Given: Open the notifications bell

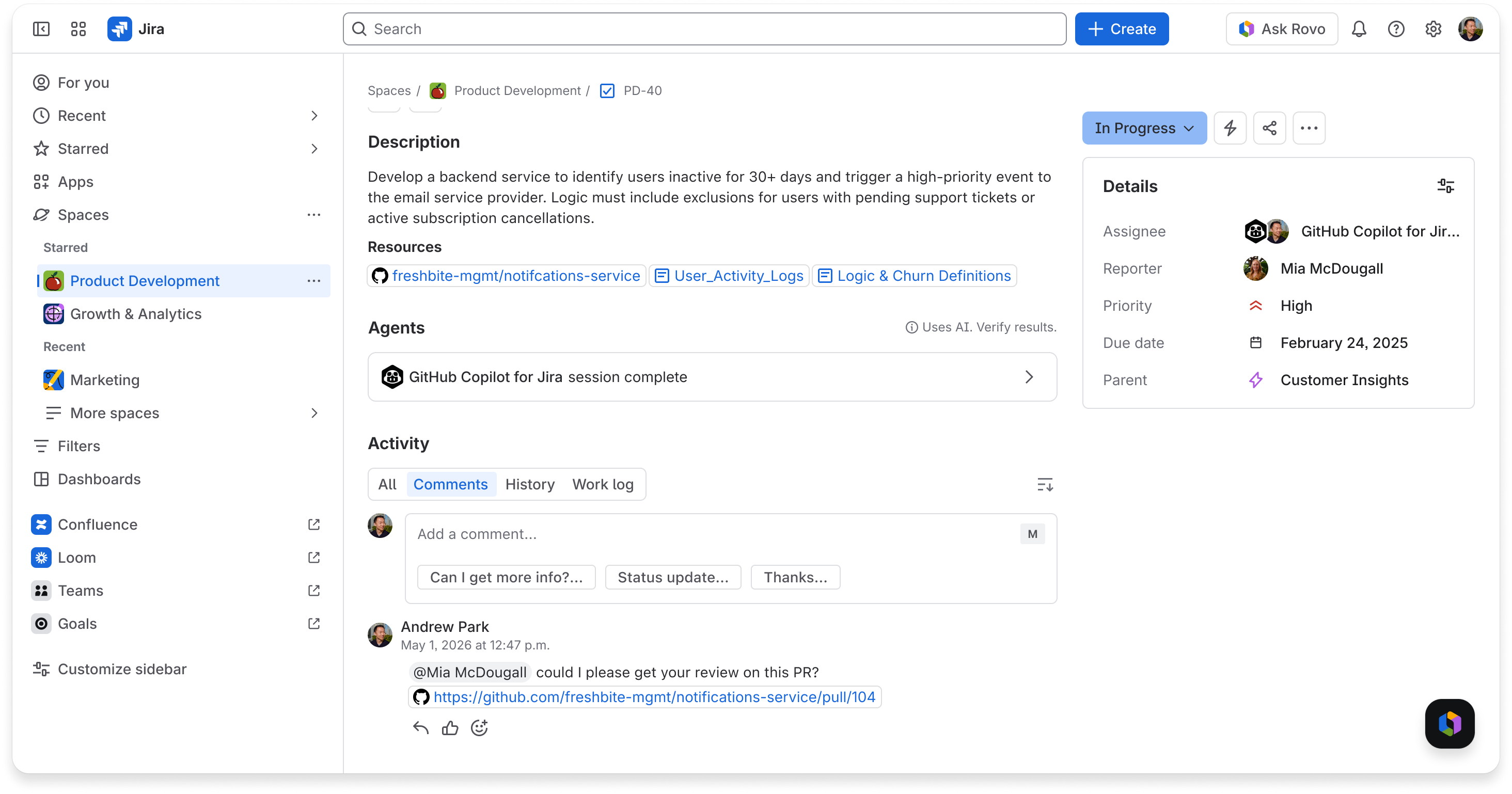Looking at the screenshot, I should (1359, 29).
